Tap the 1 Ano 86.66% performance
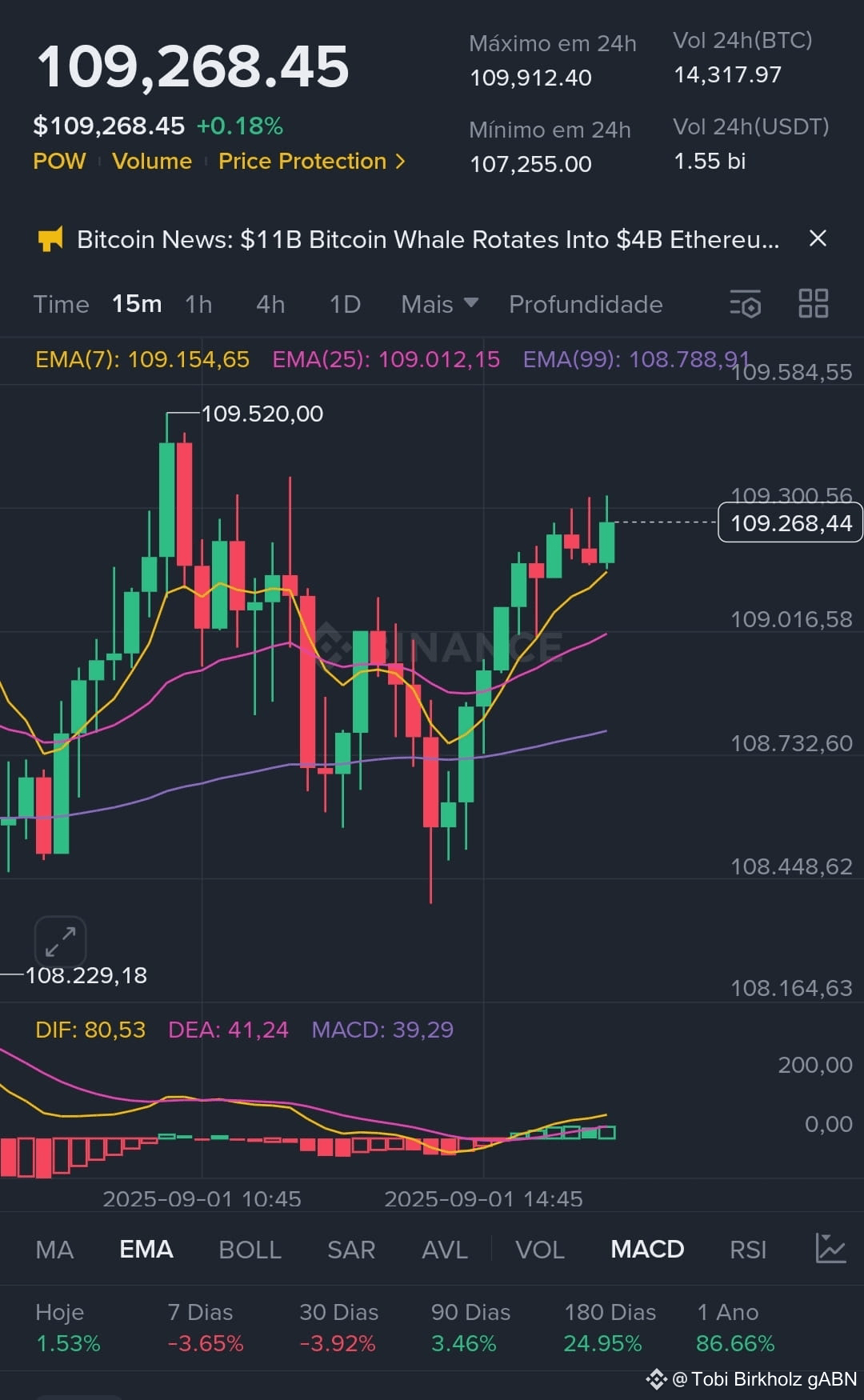The height and width of the screenshot is (1400, 864). tap(735, 1328)
